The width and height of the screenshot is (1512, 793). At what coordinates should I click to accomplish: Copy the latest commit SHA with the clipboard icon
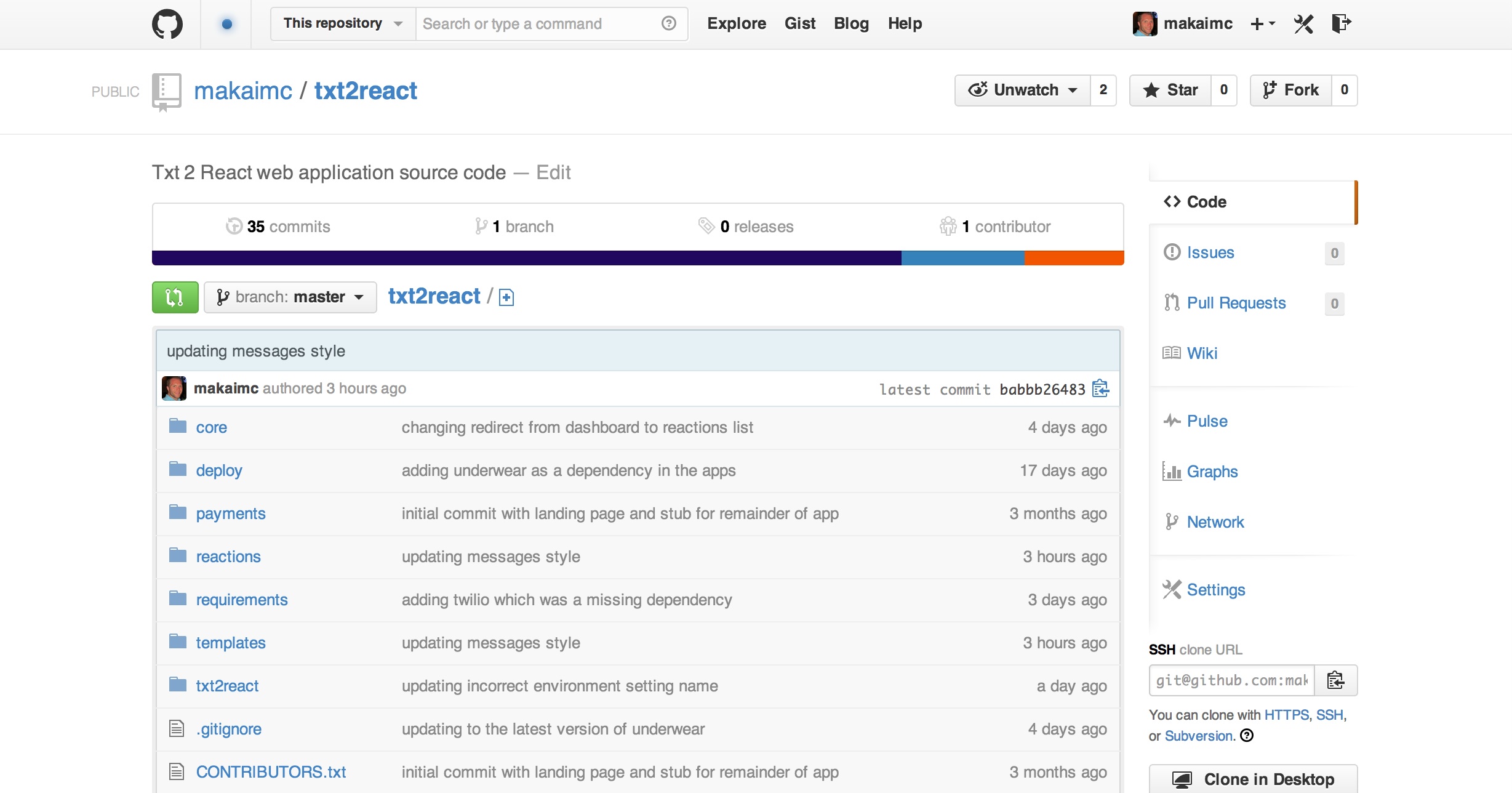click(x=1101, y=388)
